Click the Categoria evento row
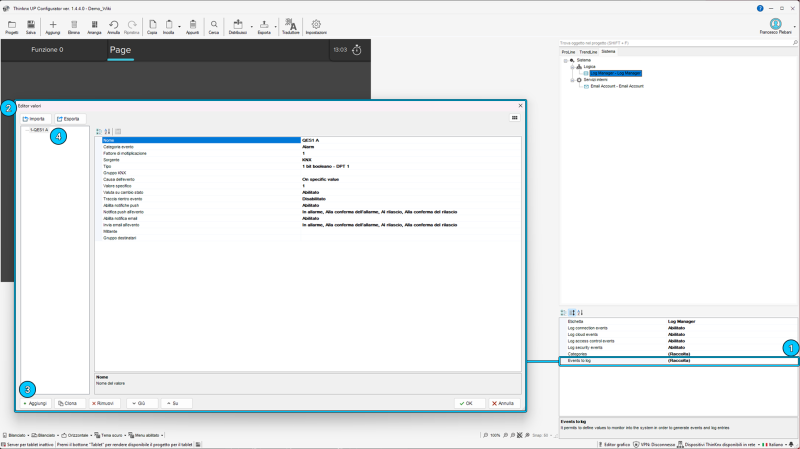 311,147
